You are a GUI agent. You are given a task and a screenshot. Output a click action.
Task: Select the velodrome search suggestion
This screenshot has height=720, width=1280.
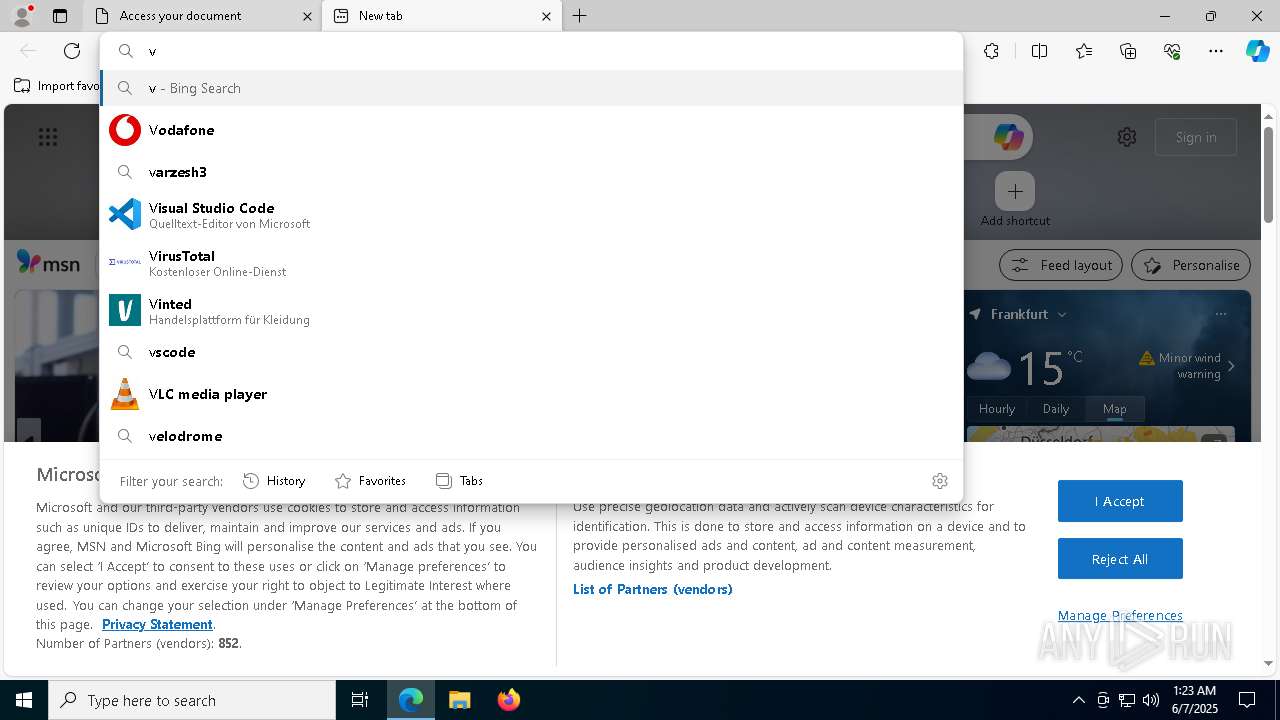[531, 436]
